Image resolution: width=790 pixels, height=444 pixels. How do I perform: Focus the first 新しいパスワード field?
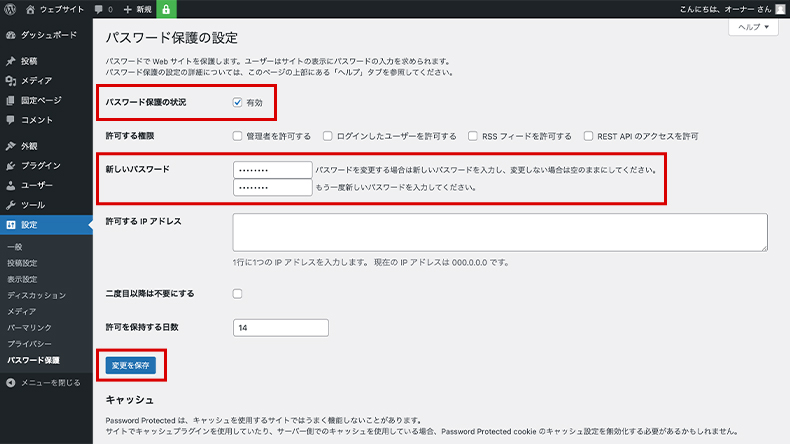(273, 170)
